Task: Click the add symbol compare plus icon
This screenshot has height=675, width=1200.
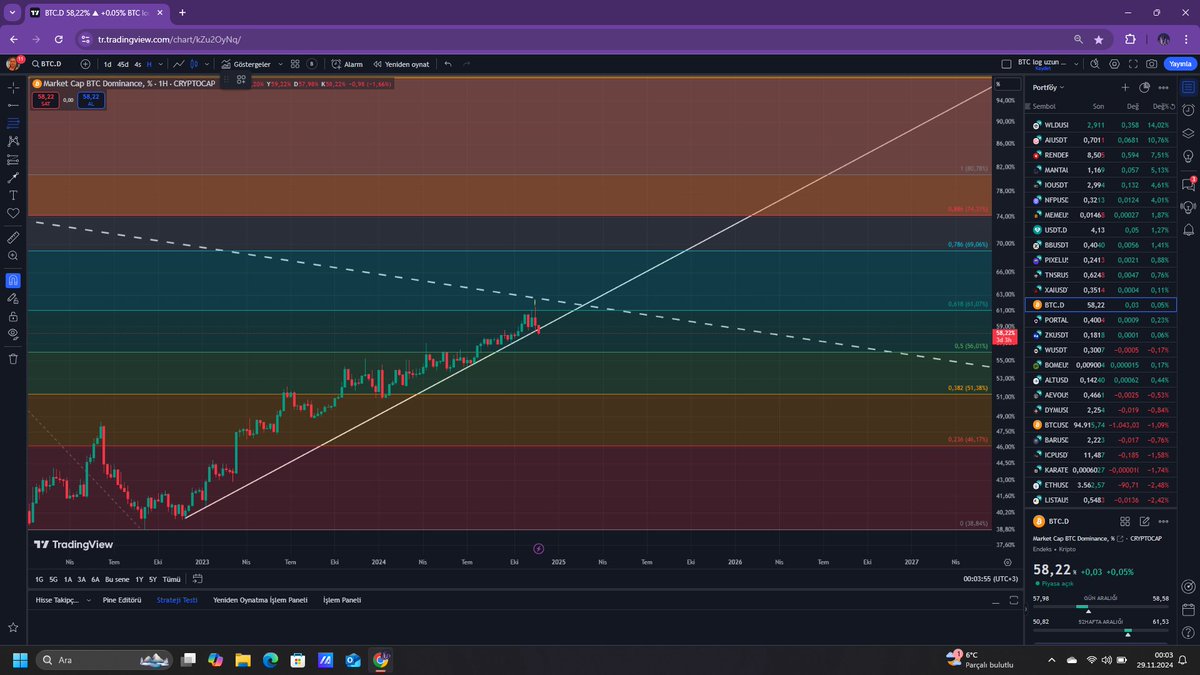Action: [85, 64]
